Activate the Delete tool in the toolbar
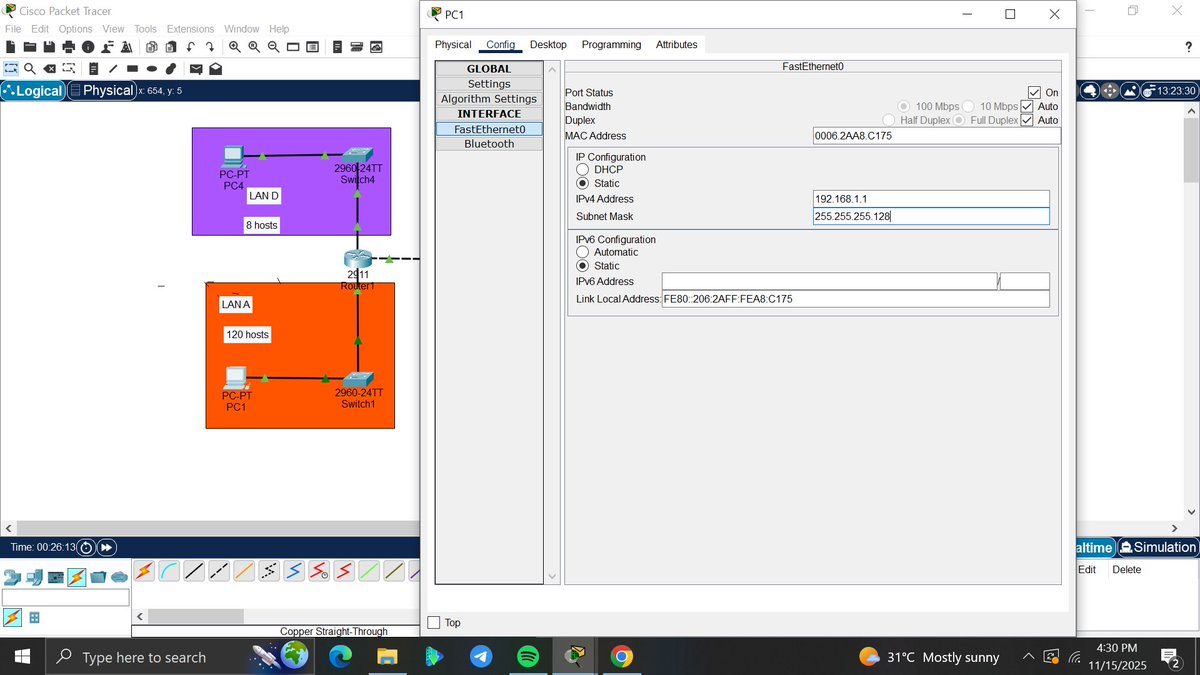Viewport: 1200px width, 675px height. click(x=48, y=68)
